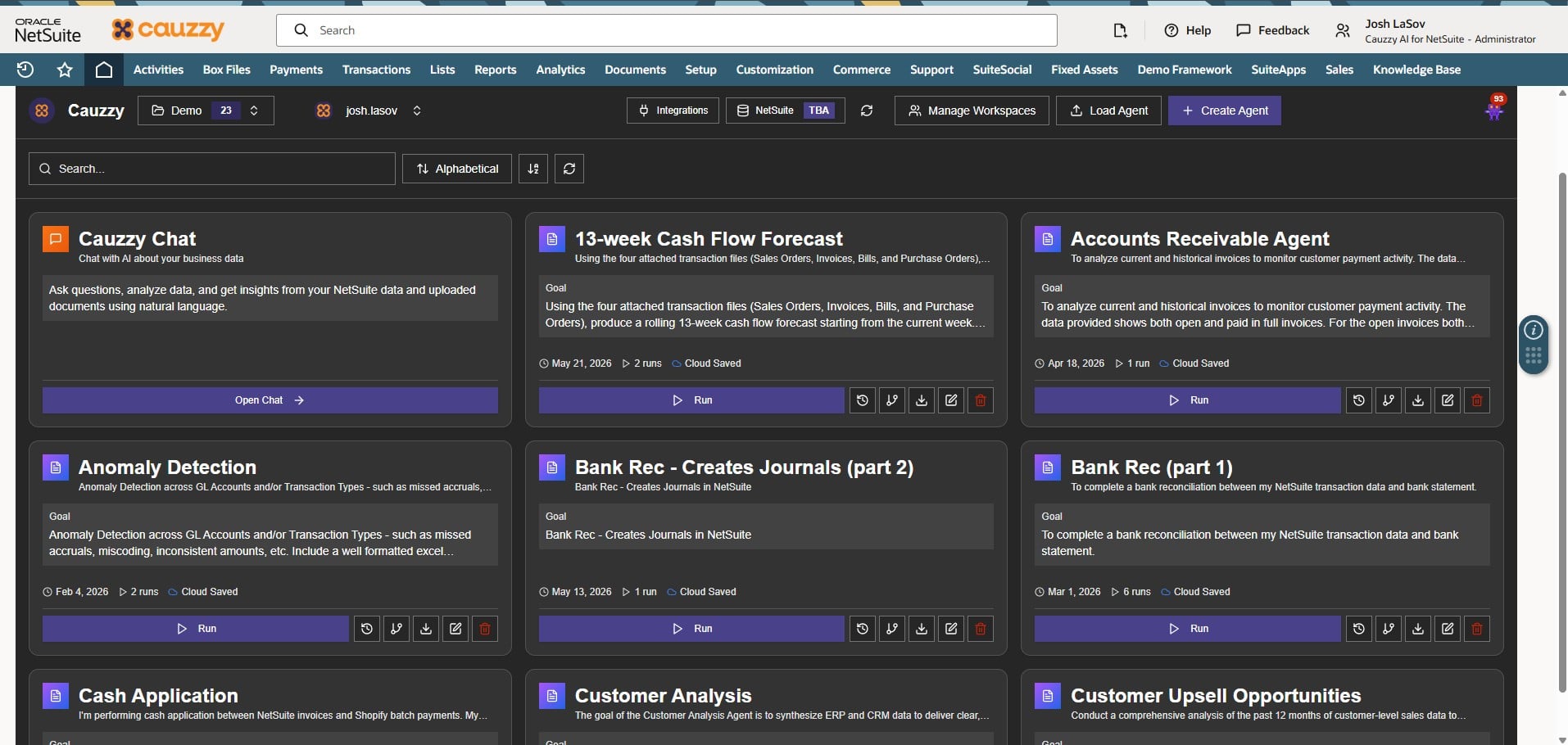View run history for Anomaly Detection agent

click(367, 629)
